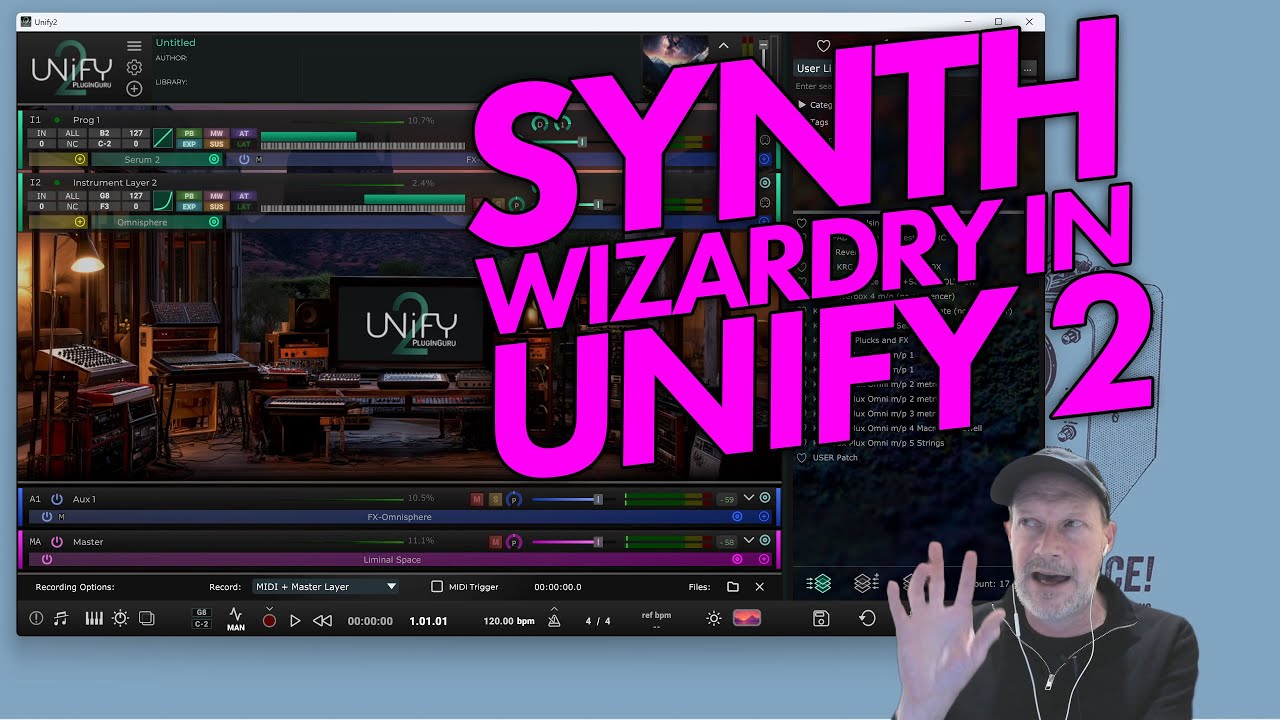Open the music notes MIDI file icon

click(60, 619)
